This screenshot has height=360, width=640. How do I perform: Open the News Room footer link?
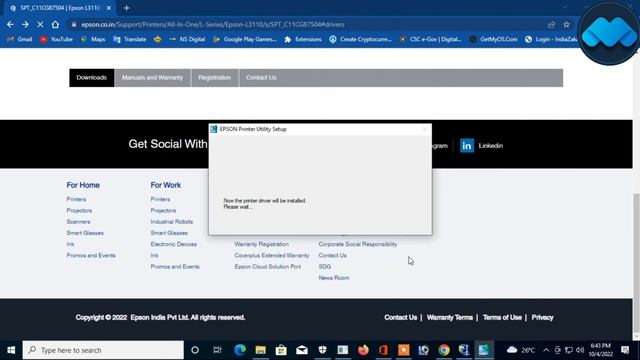[x=334, y=278]
